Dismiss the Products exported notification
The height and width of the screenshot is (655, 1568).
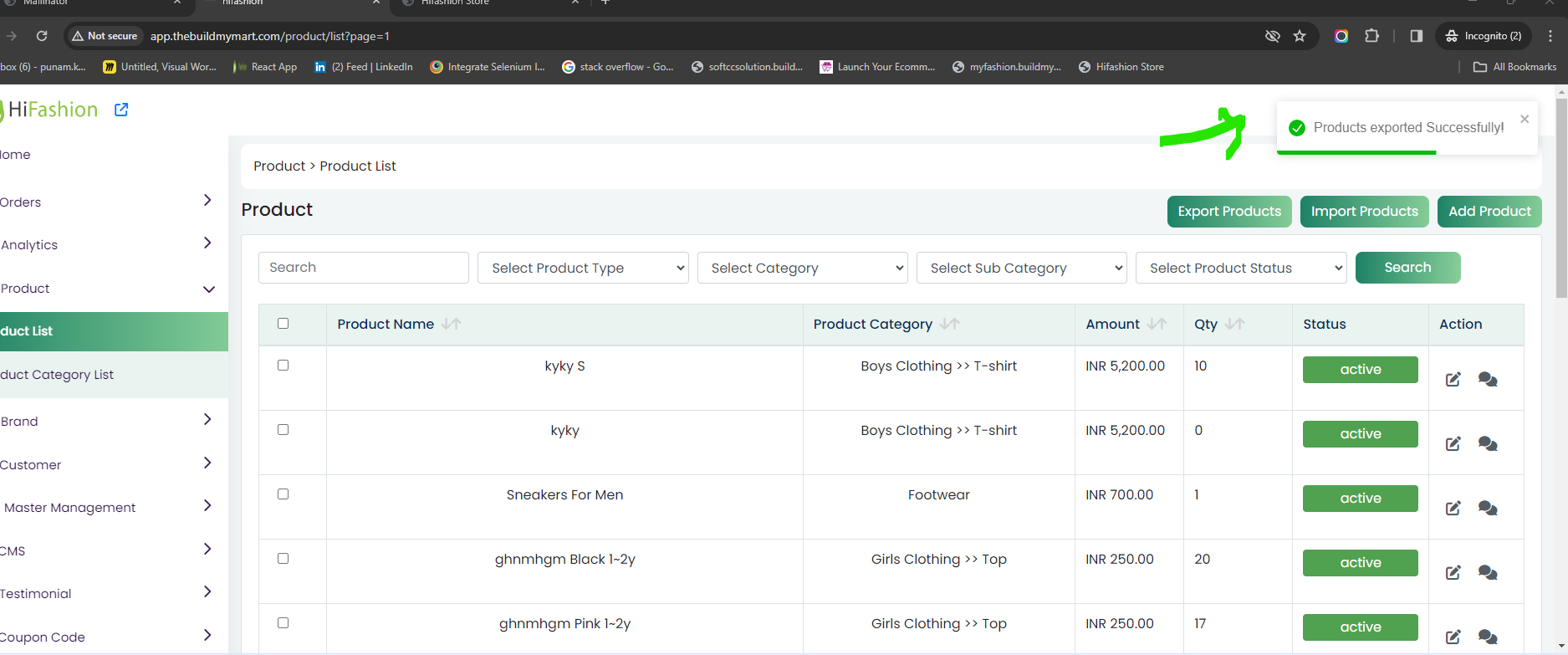[1525, 119]
